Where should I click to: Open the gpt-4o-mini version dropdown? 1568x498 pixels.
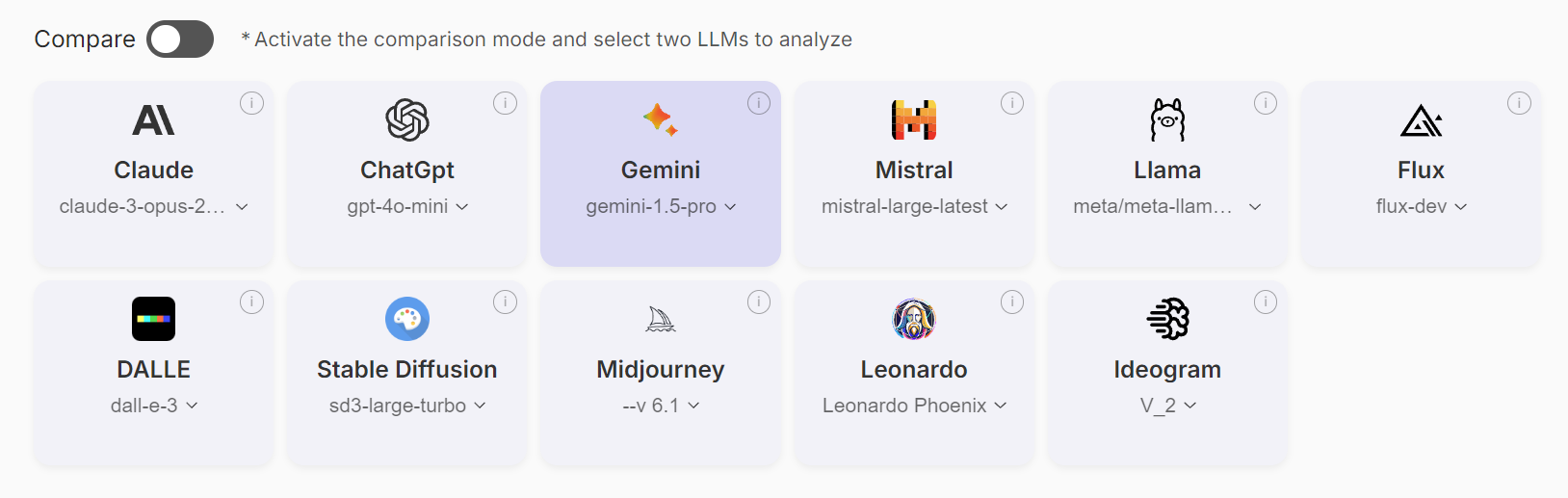click(462, 207)
